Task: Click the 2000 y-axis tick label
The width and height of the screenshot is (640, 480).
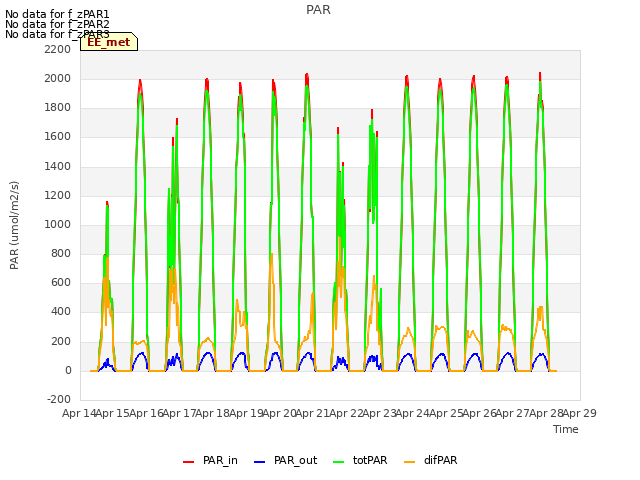Action: tap(58, 78)
